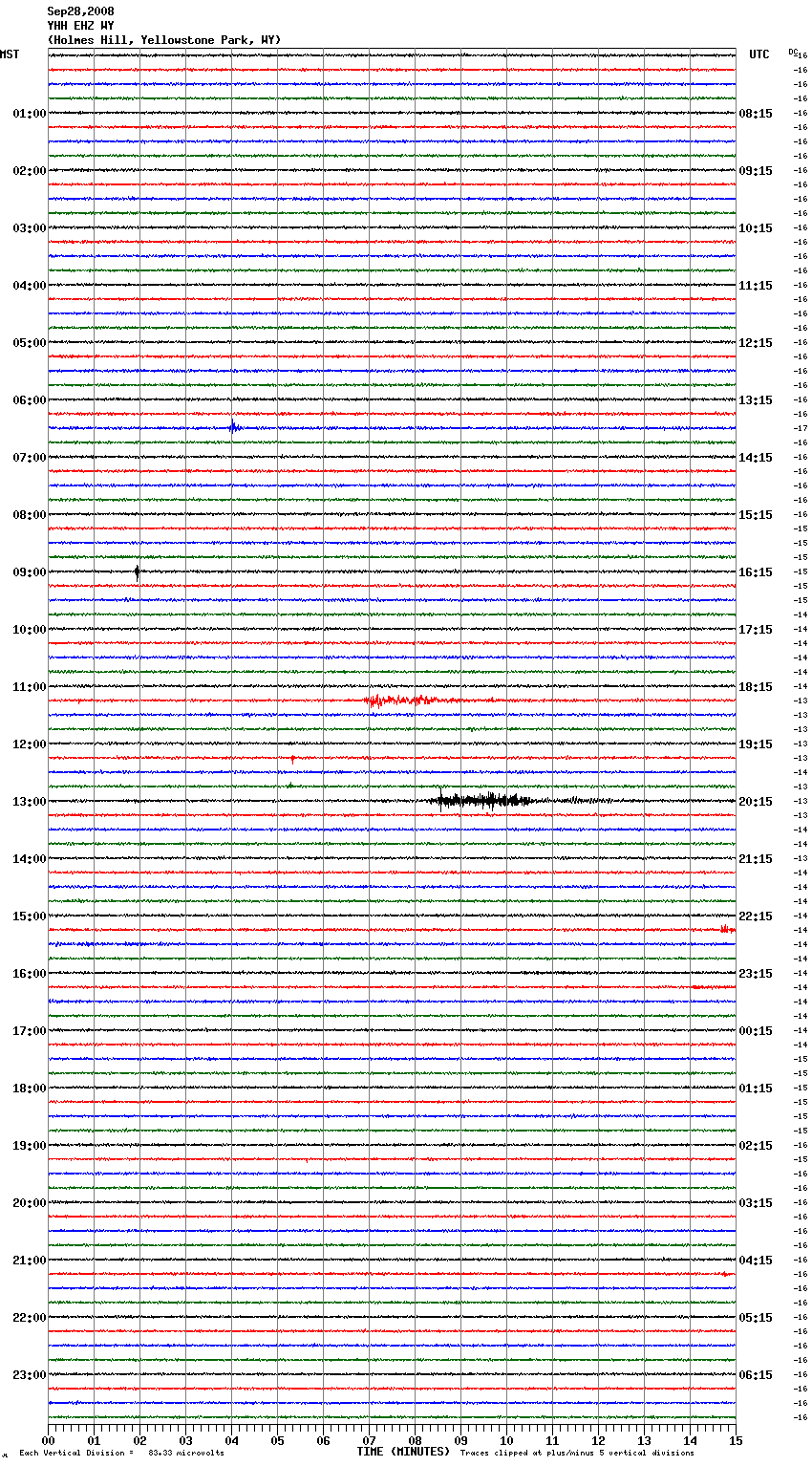Viewport: 812px width, 1466px height.
Task: Click the blue spike on 06:30 trace
Action: click(234, 427)
